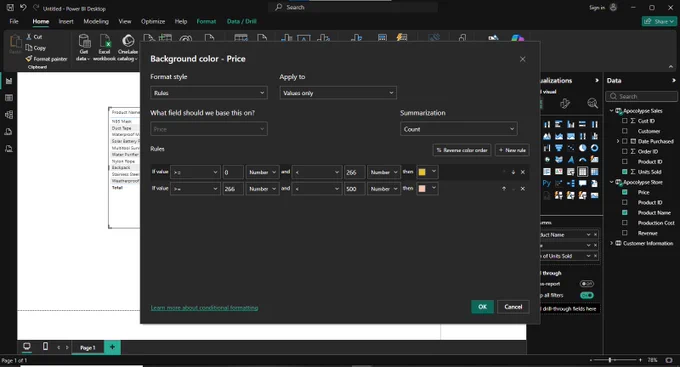Toggle the Keep all filters switch
This screenshot has height=367, width=680.
[587, 295]
